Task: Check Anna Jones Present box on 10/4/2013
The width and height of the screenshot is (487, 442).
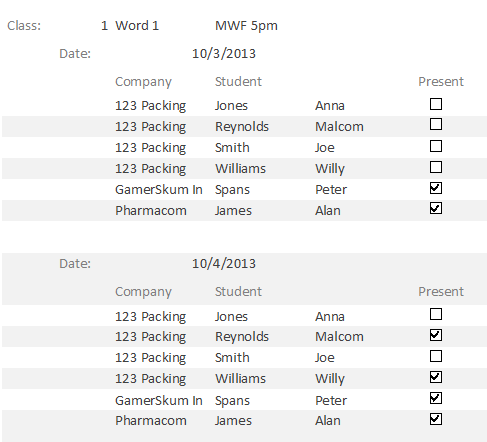Action: [x=436, y=314]
